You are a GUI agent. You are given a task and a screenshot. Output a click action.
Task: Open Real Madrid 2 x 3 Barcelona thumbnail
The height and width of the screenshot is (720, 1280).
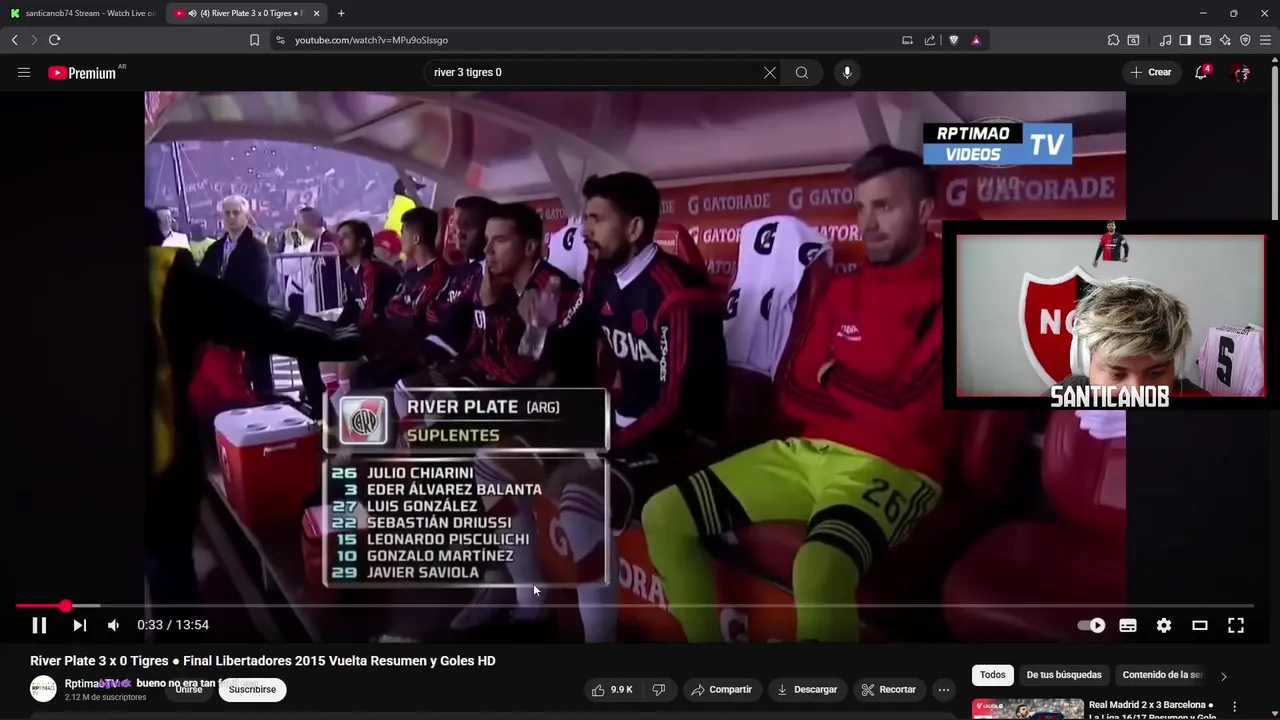coord(1027,708)
